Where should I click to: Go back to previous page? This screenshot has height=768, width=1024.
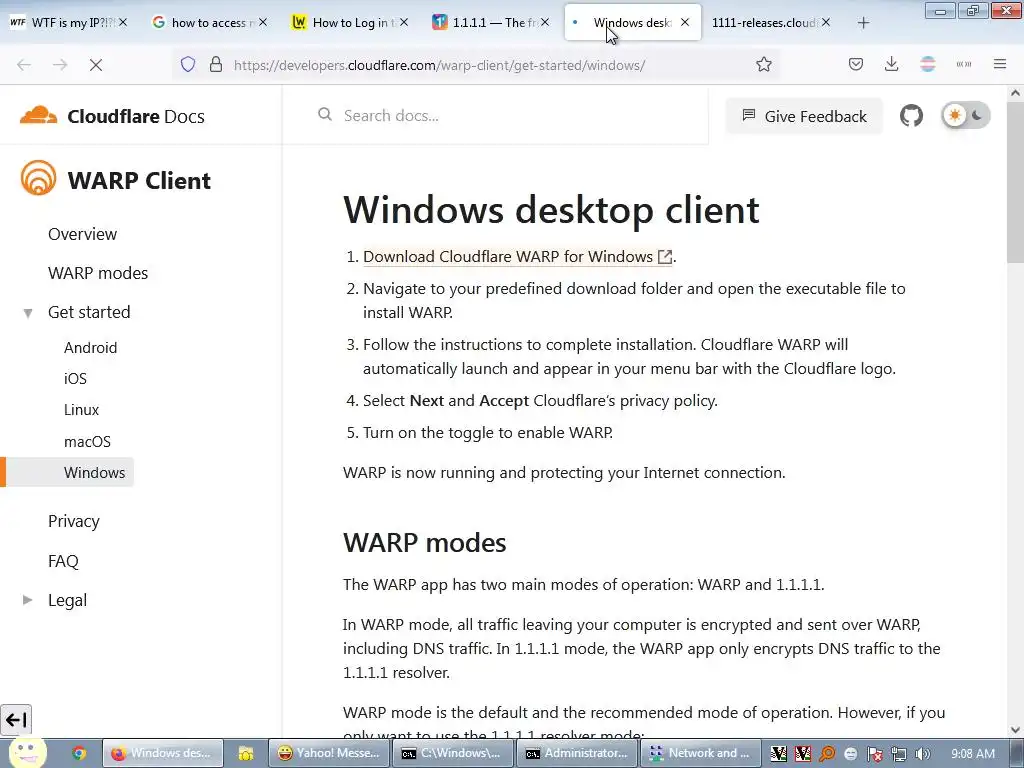(24, 65)
